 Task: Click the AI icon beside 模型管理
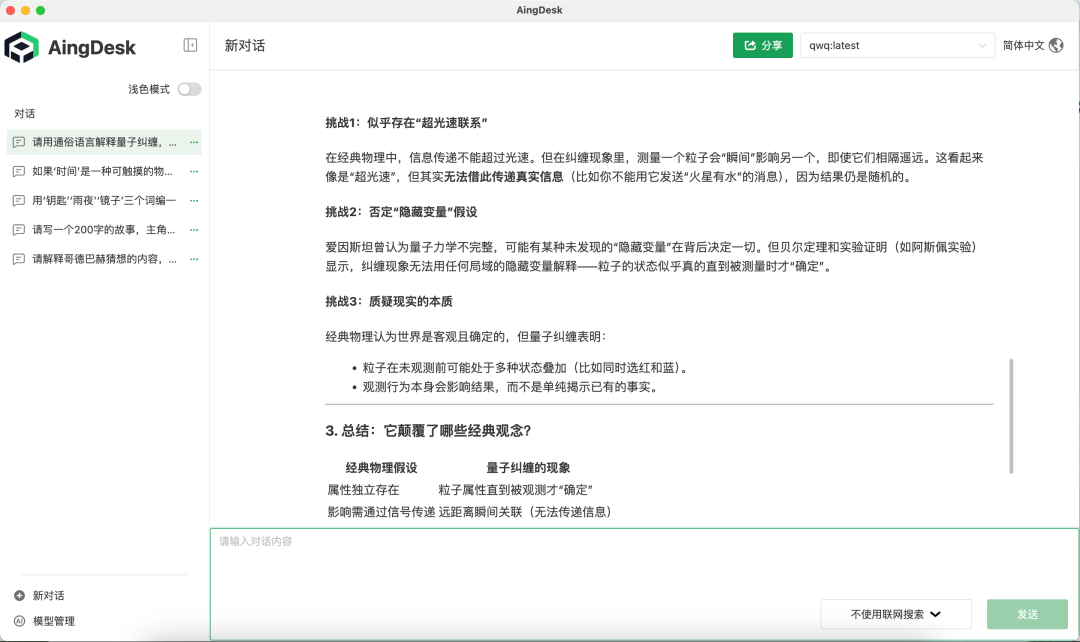(19, 621)
